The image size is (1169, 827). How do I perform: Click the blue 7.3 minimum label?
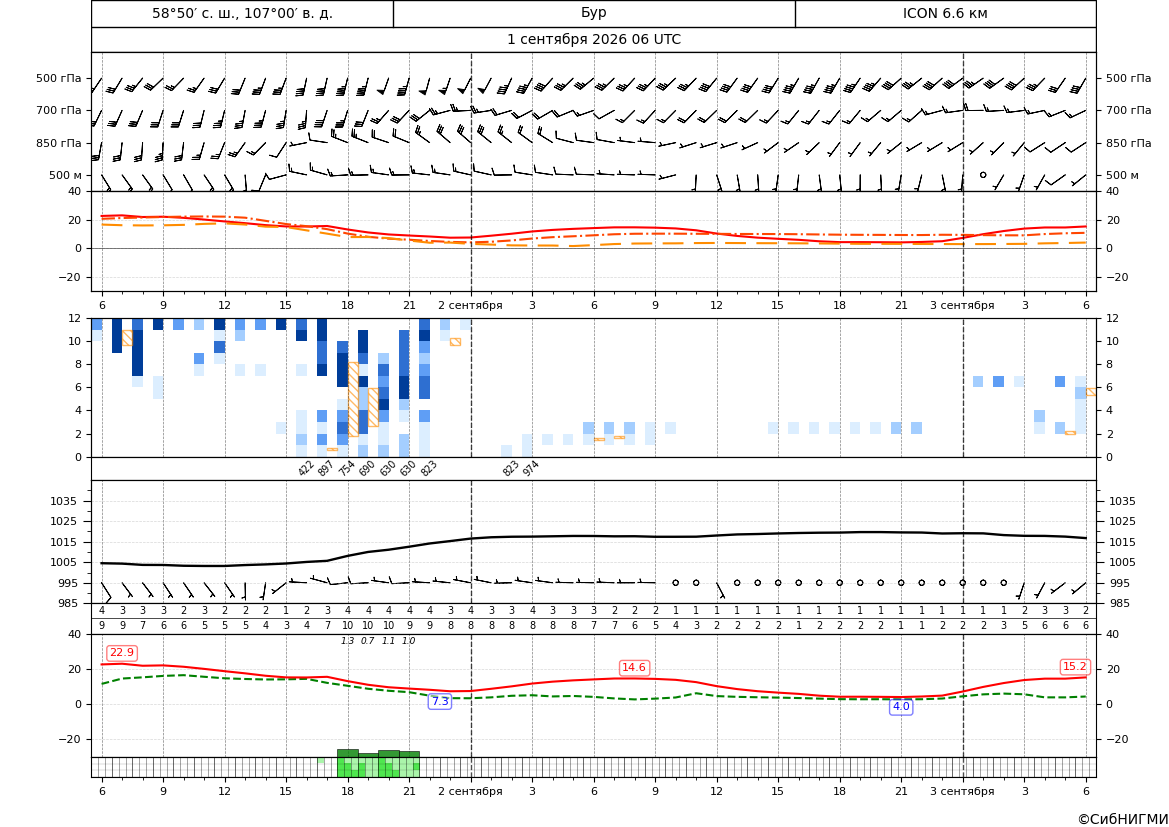pyautogui.click(x=440, y=702)
